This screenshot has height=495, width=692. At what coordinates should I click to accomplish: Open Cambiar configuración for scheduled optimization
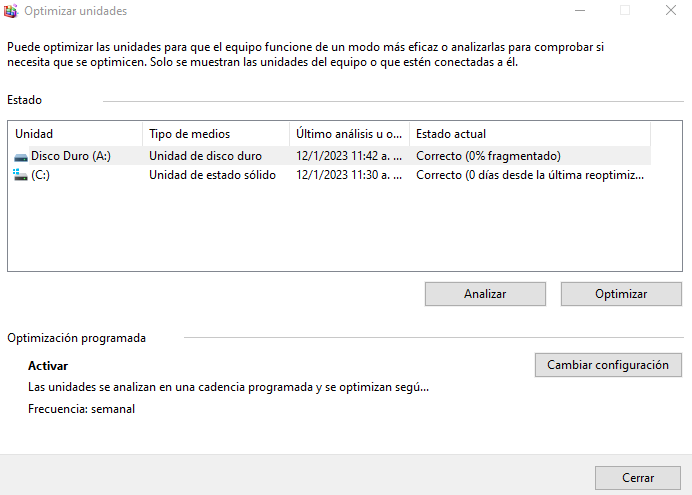608,365
